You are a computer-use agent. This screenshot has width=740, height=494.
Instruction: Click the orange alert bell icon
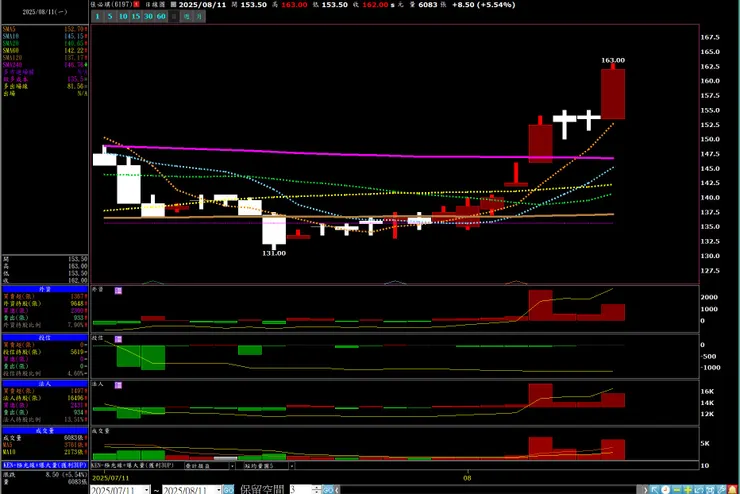click(x=733, y=490)
